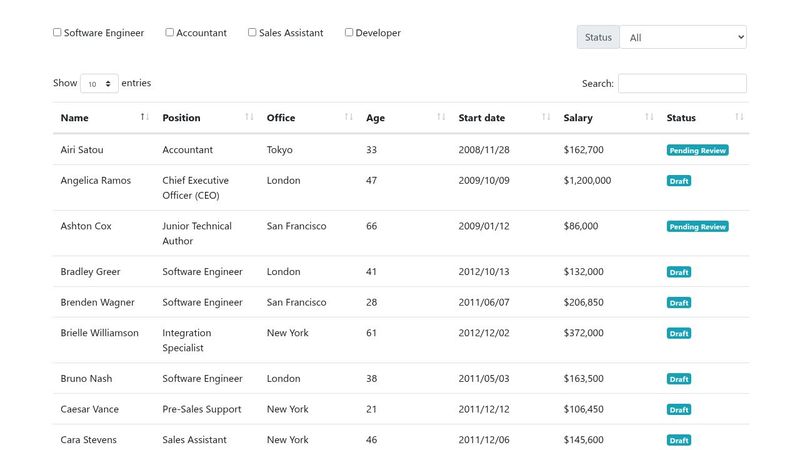This screenshot has height=450, width=800.
Task: Sort table by Office column arrows
Action: pos(349,118)
